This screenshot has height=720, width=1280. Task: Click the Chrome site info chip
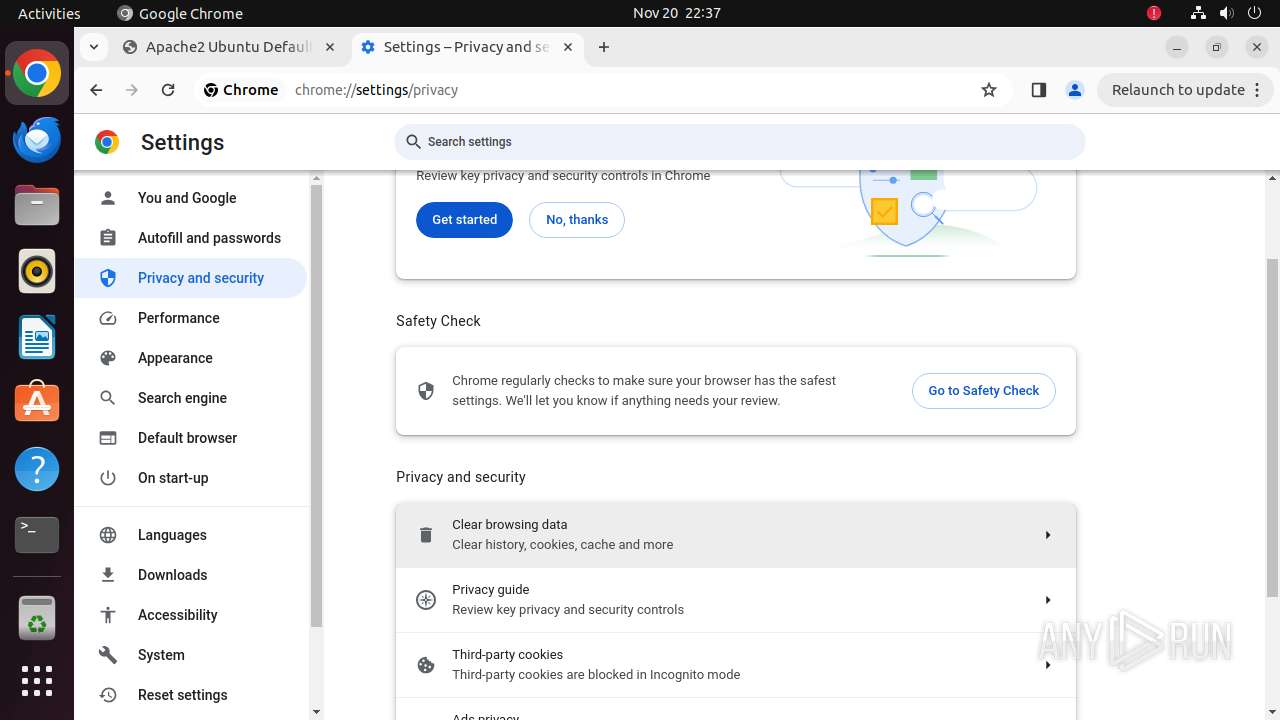point(240,90)
